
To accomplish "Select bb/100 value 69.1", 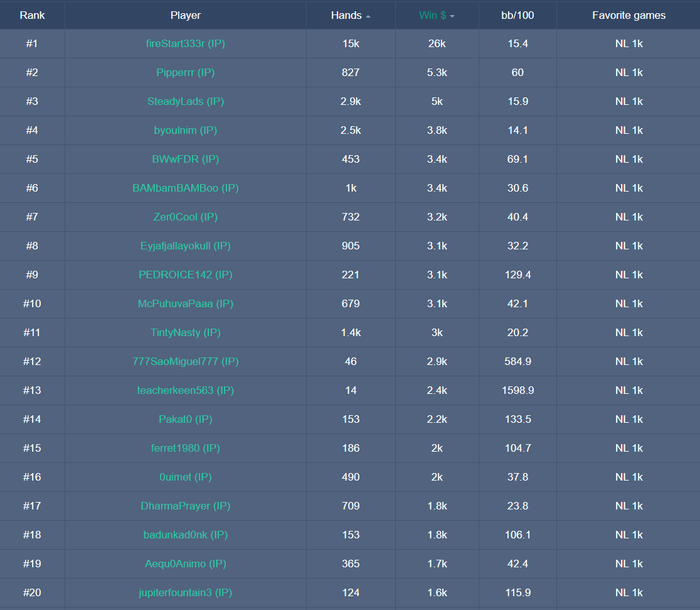I will point(517,159).
